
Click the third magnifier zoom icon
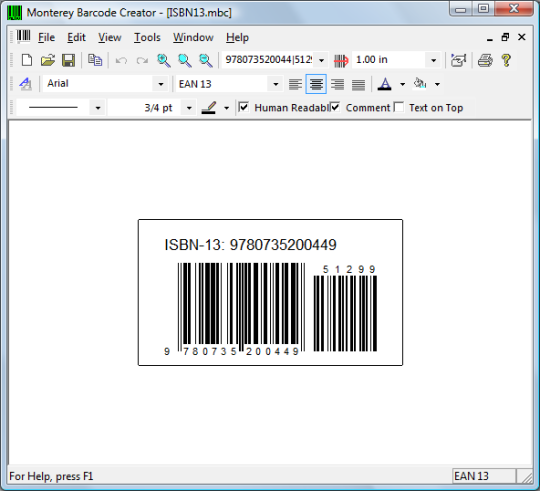pyautogui.click(x=206, y=60)
